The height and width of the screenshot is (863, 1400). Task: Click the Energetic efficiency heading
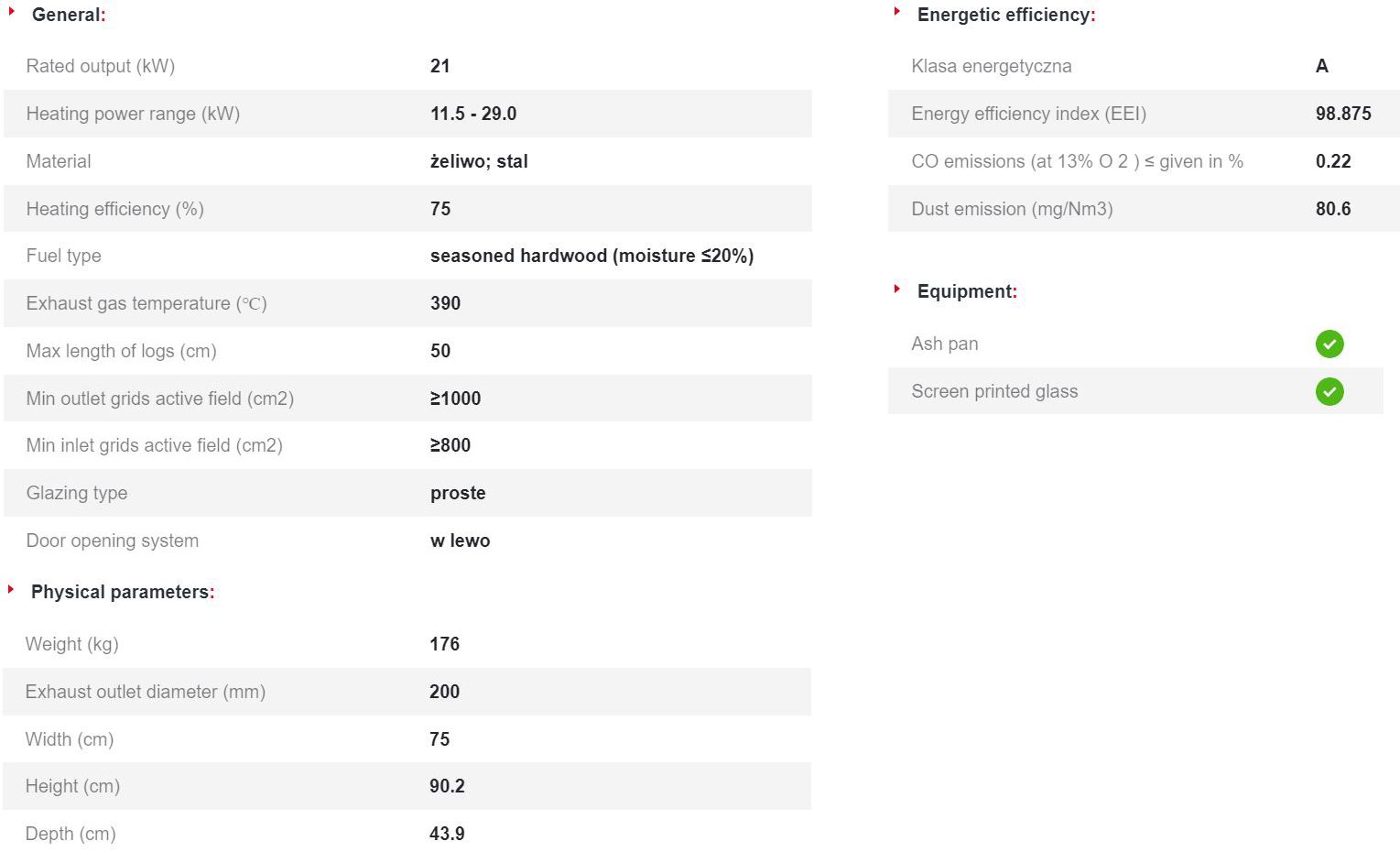point(1005,16)
